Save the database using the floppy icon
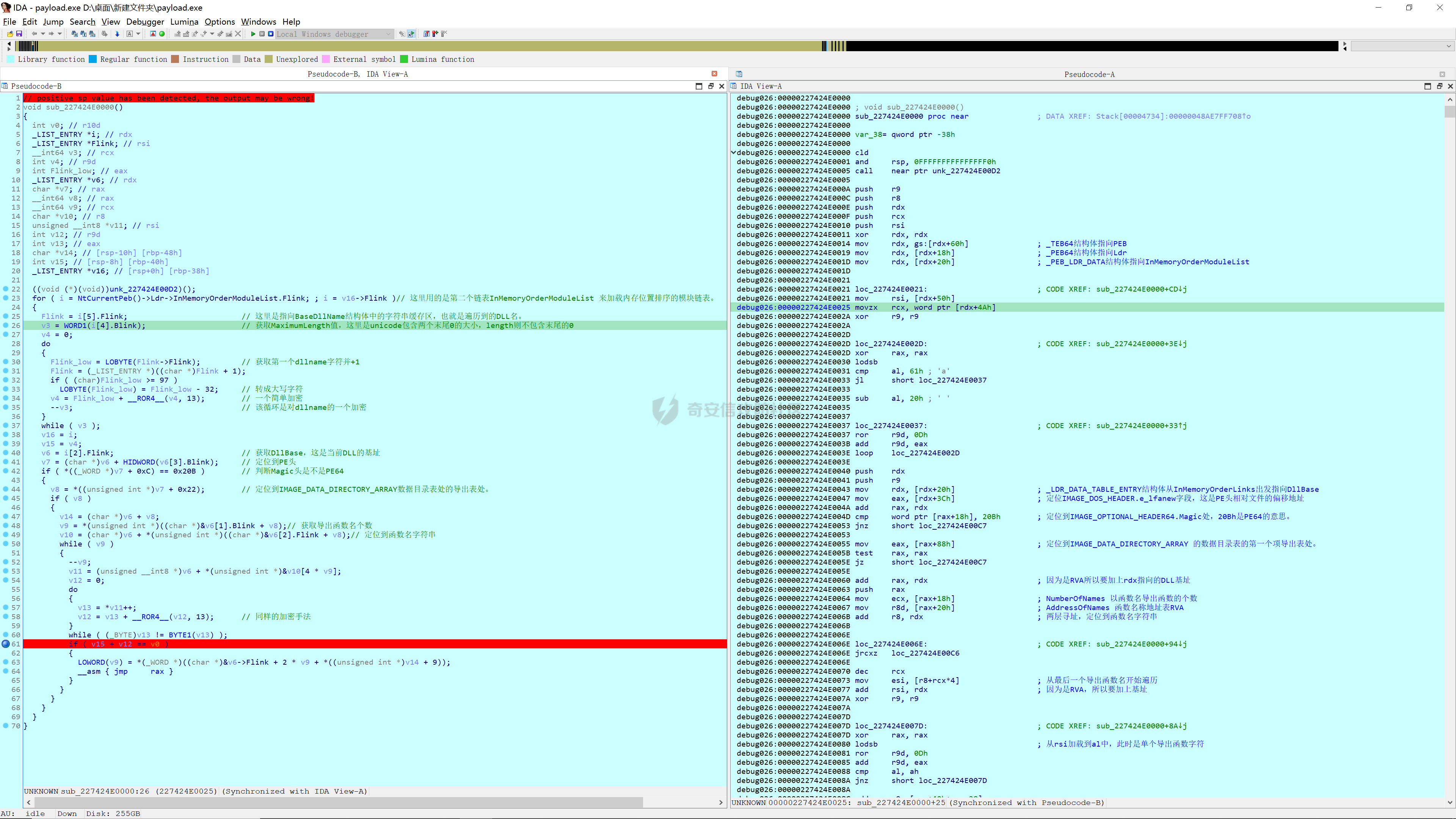1456x819 pixels. (x=19, y=34)
